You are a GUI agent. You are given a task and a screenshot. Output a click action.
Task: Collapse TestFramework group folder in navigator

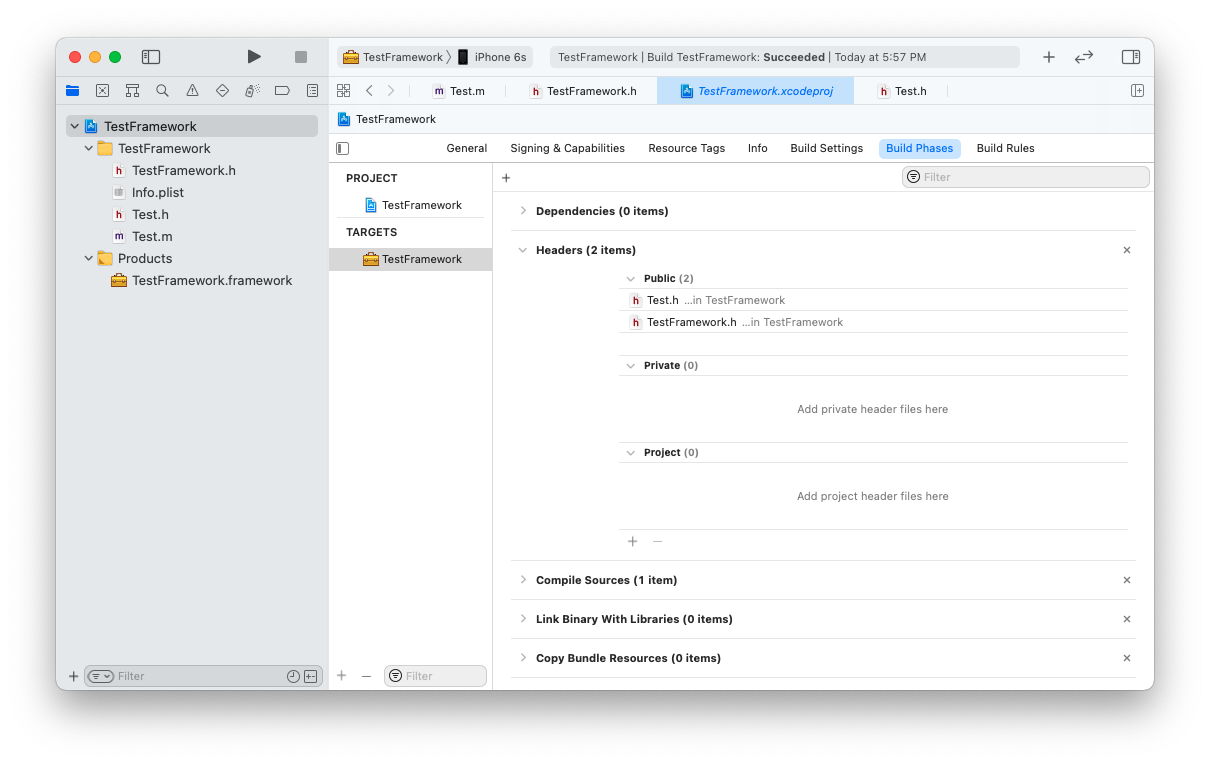[x=89, y=148]
